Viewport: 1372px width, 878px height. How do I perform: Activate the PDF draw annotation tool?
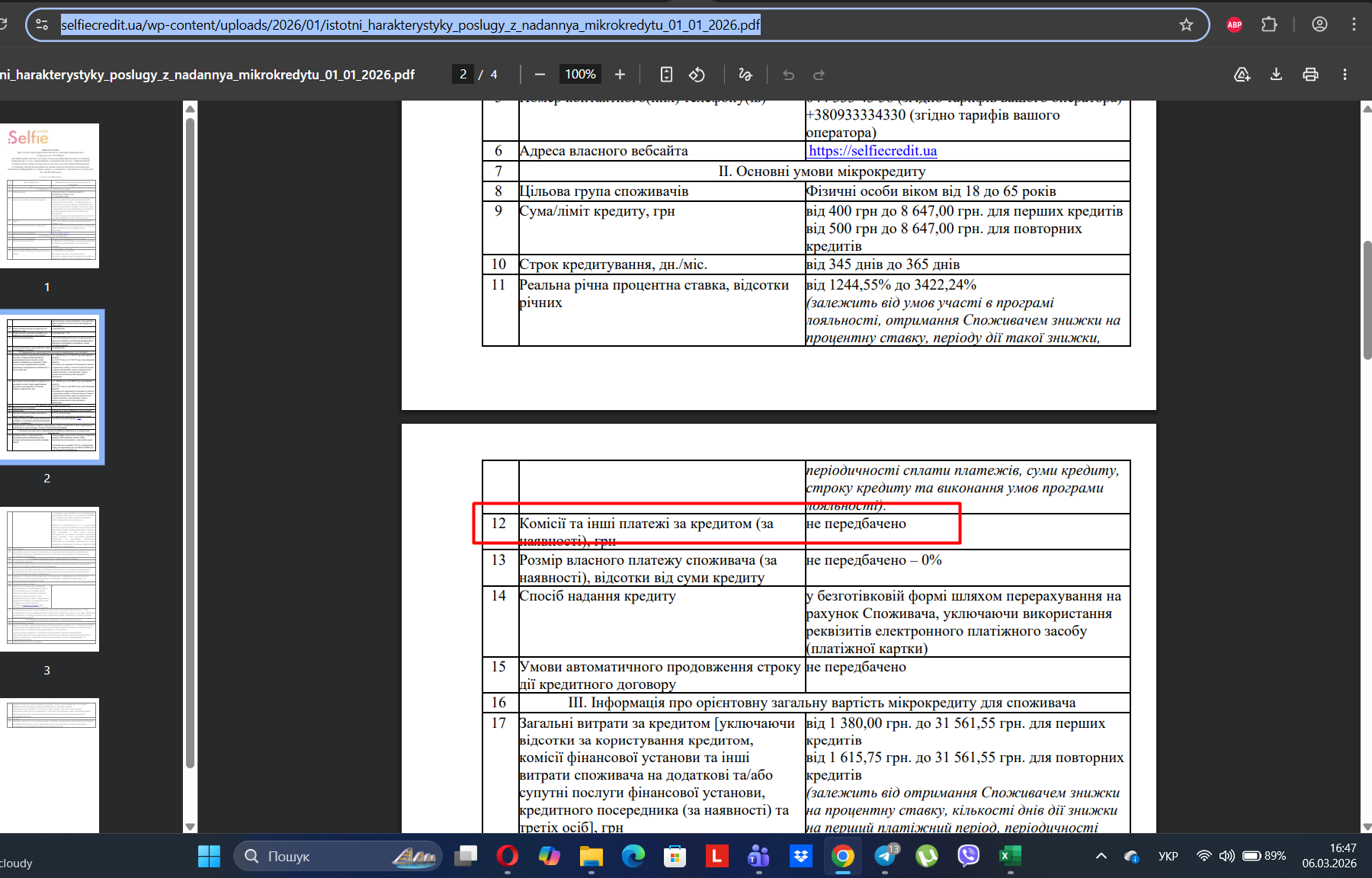tap(745, 74)
